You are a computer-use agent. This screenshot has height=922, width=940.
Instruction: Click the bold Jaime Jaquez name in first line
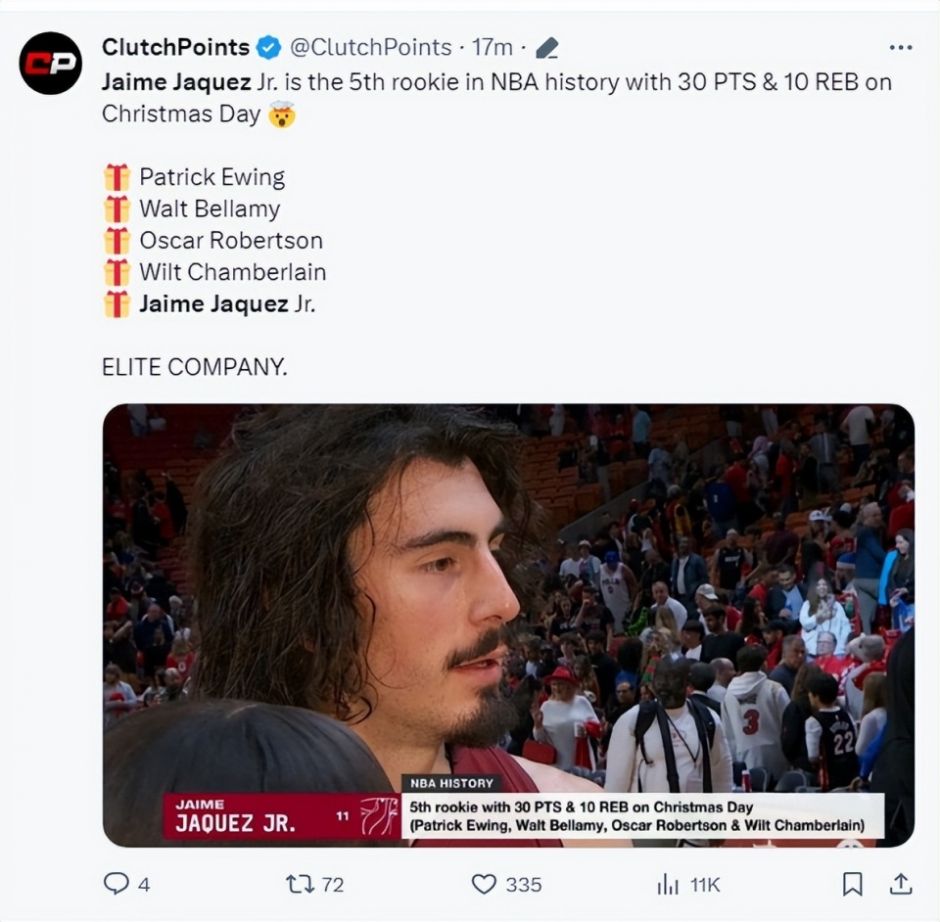pyautogui.click(x=176, y=82)
